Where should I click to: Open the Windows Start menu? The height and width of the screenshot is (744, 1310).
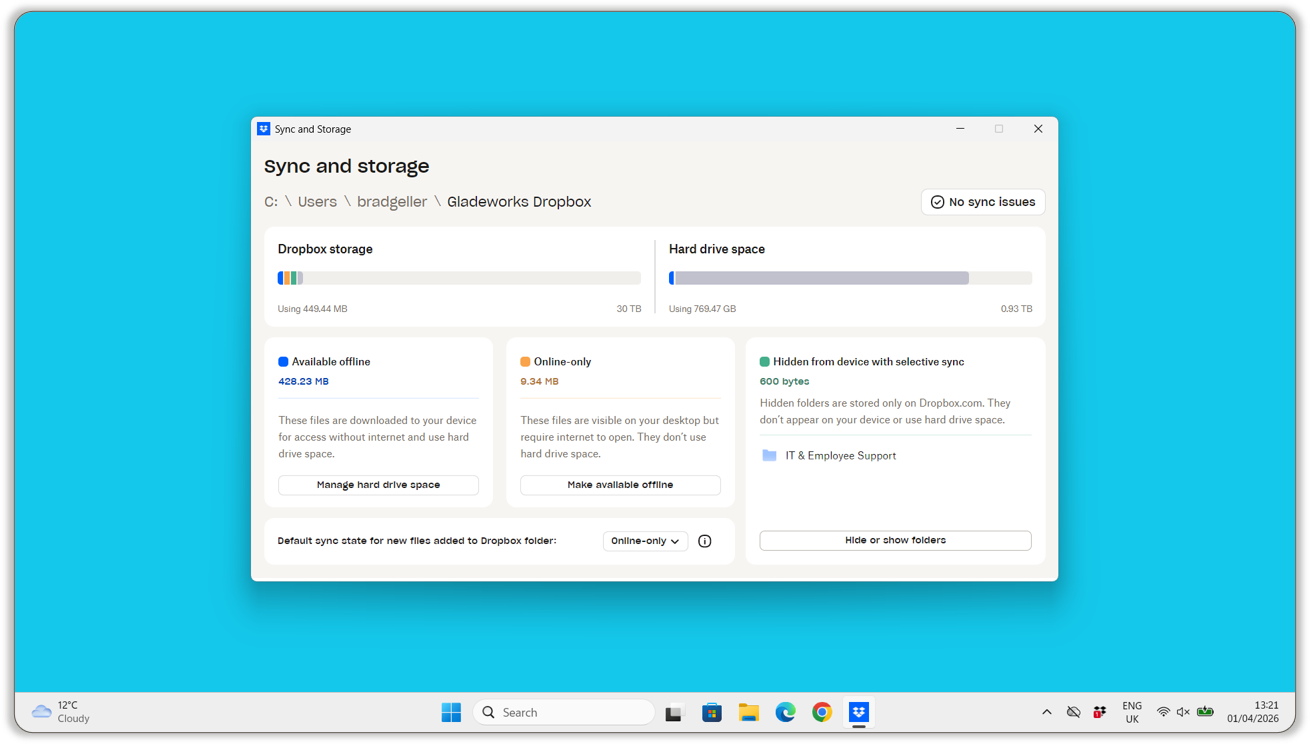point(451,712)
